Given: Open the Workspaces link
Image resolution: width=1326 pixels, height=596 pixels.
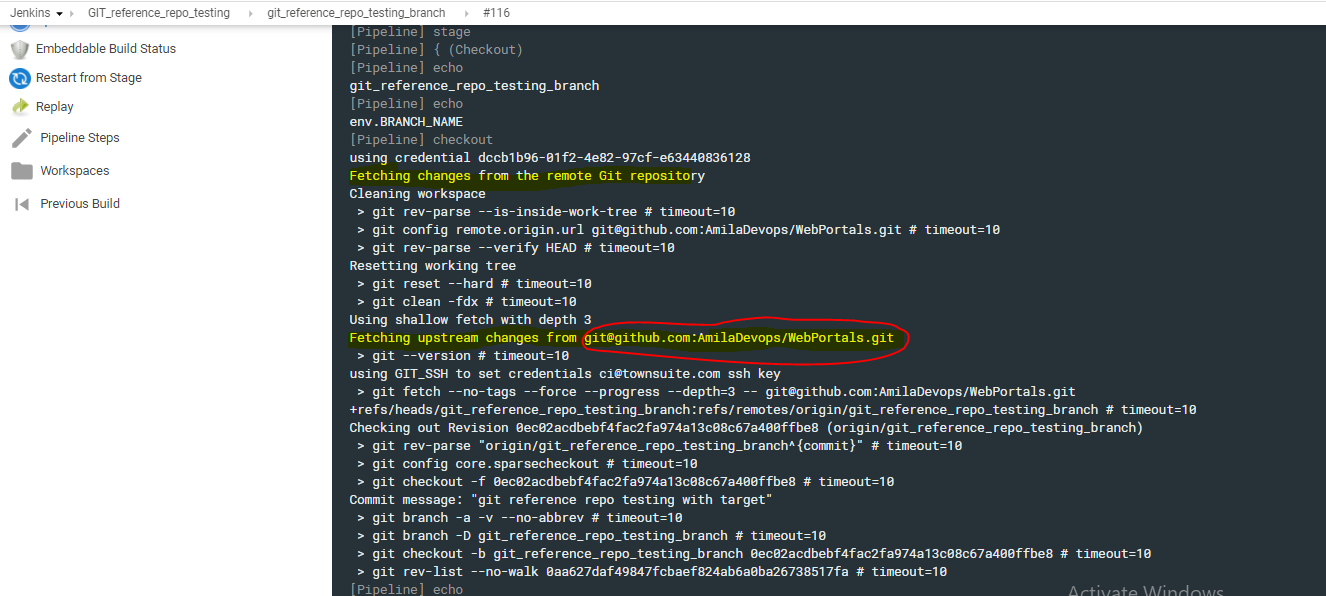Looking at the screenshot, I should (x=75, y=171).
